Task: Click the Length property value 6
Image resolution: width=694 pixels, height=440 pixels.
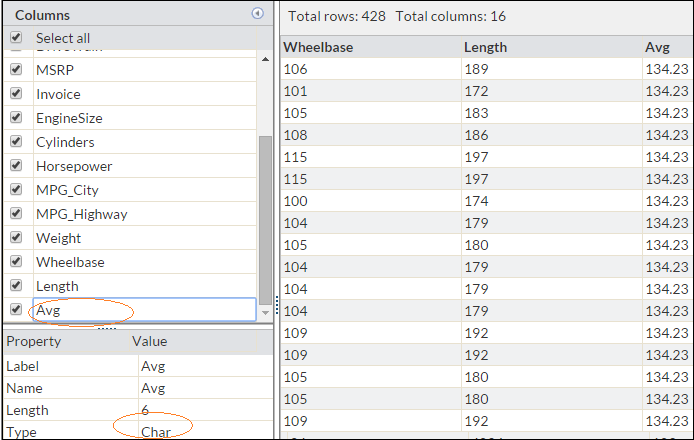Action: click(x=146, y=410)
